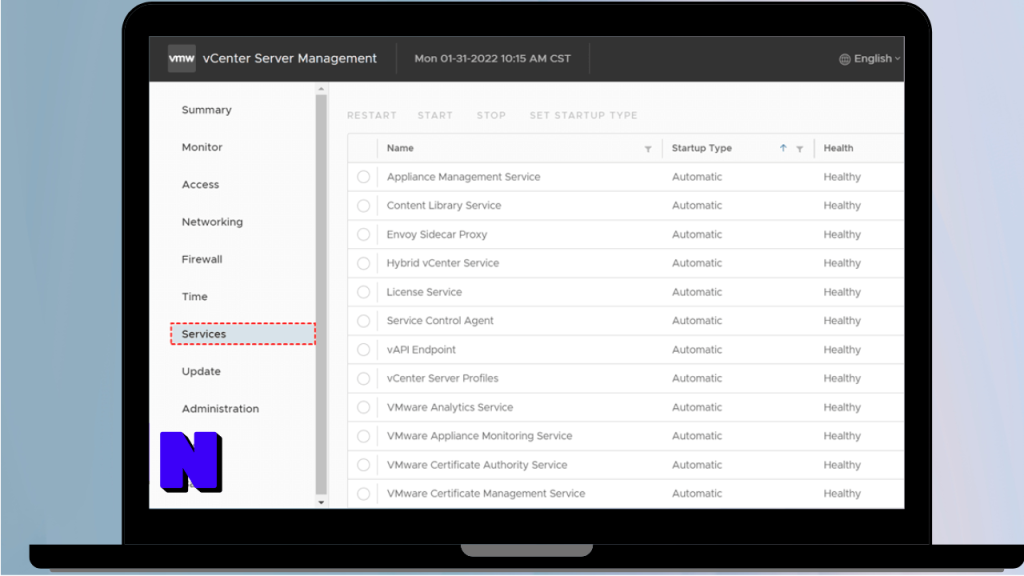Click Service Control Agent name
Image resolution: width=1024 pixels, height=576 pixels.
click(x=440, y=321)
